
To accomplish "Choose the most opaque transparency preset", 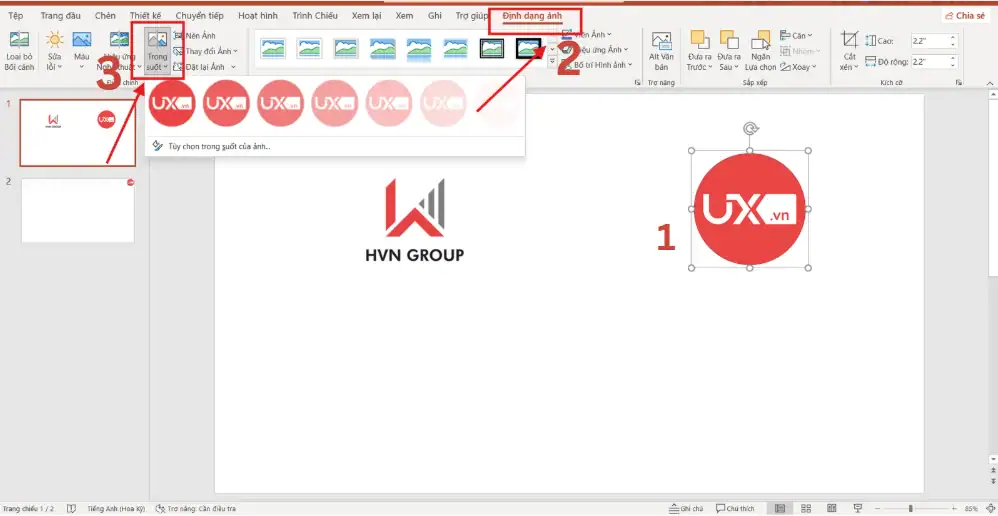I will (172, 103).
